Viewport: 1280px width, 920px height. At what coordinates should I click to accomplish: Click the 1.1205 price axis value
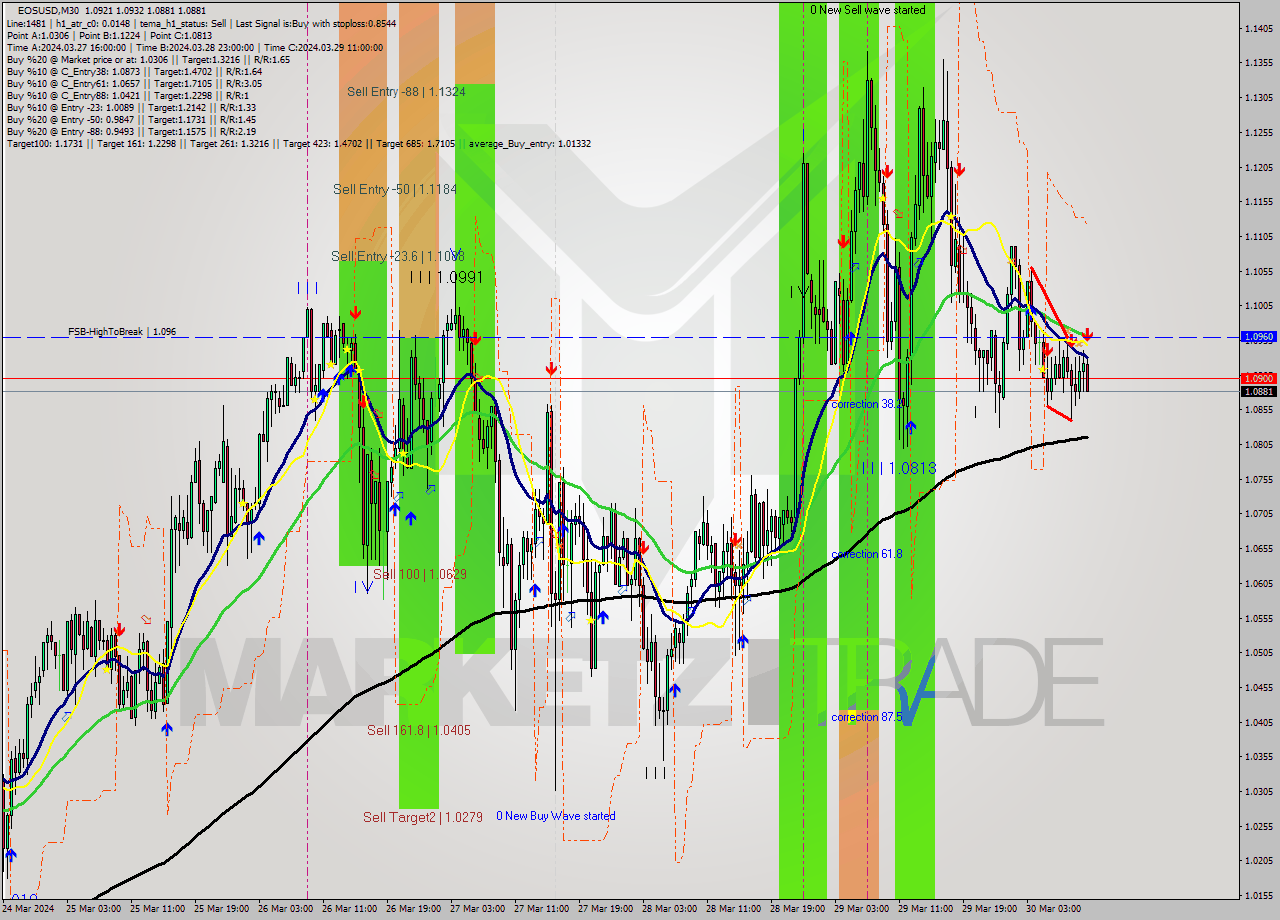pos(1258,167)
